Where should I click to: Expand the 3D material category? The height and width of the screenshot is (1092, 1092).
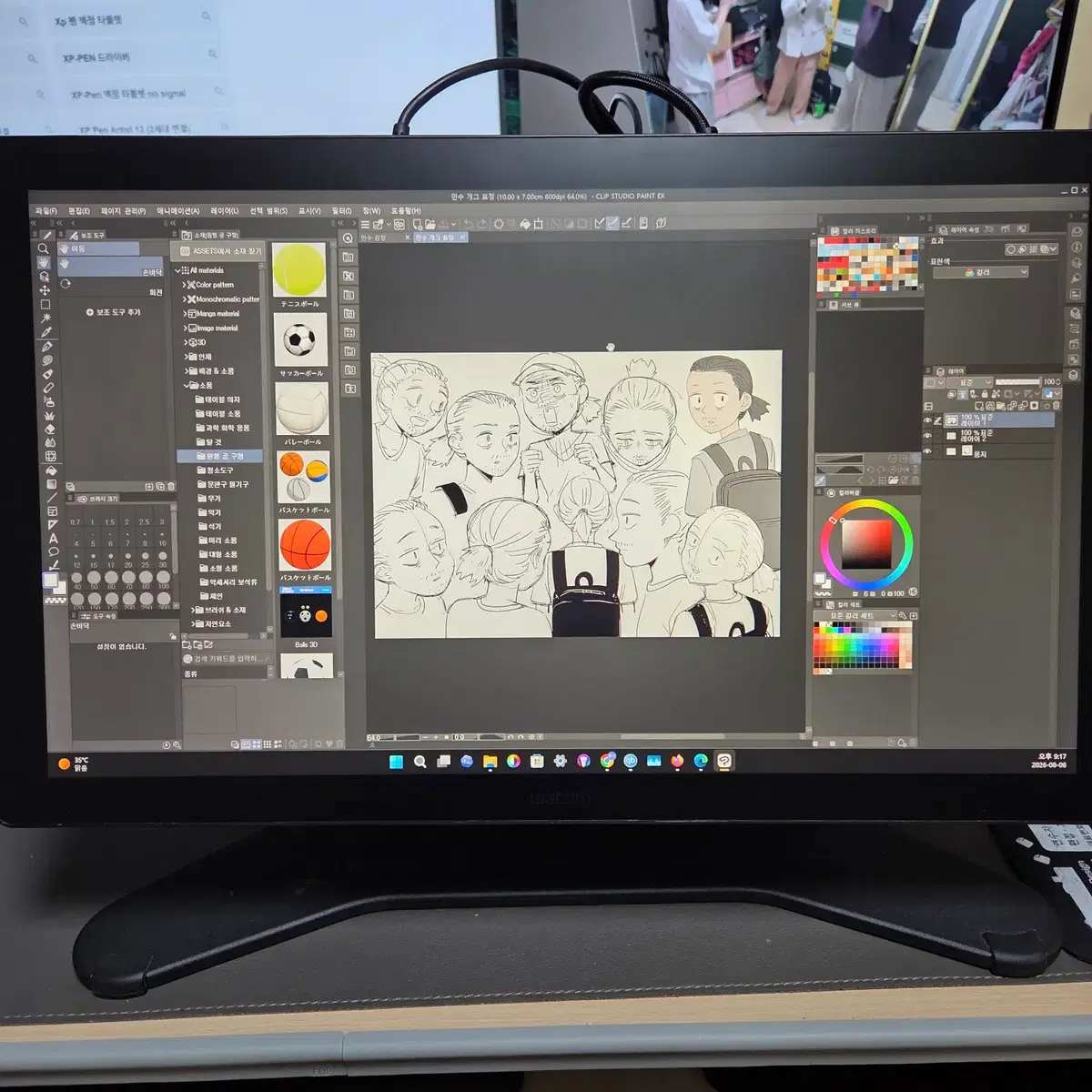click(186, 342)
